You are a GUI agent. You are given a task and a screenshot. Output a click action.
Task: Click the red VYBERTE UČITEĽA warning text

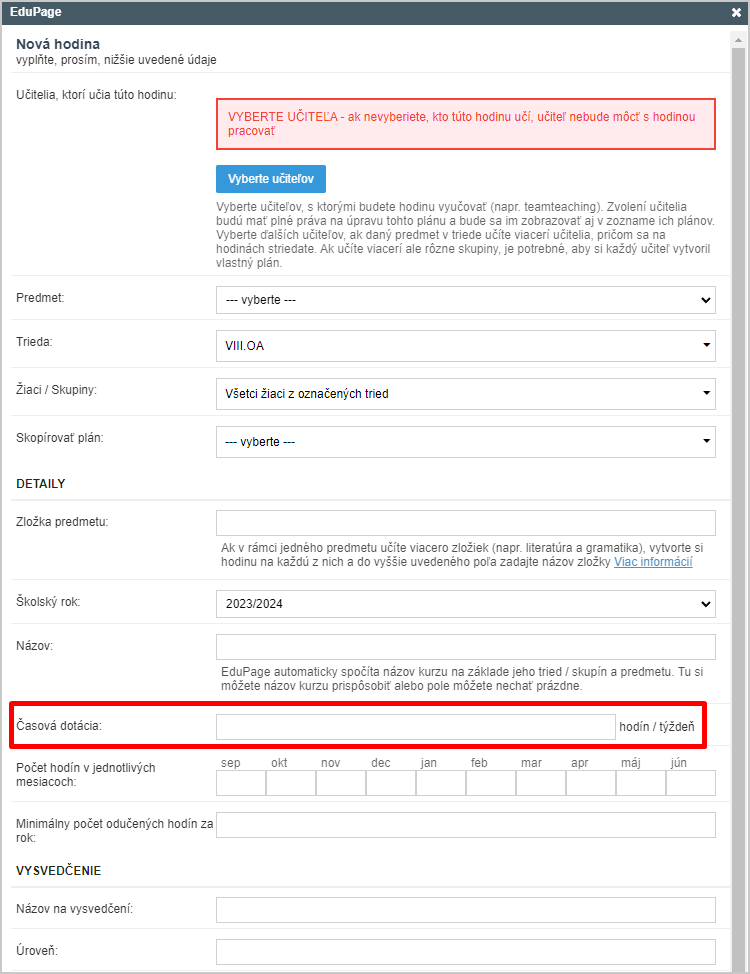[461, 124]
